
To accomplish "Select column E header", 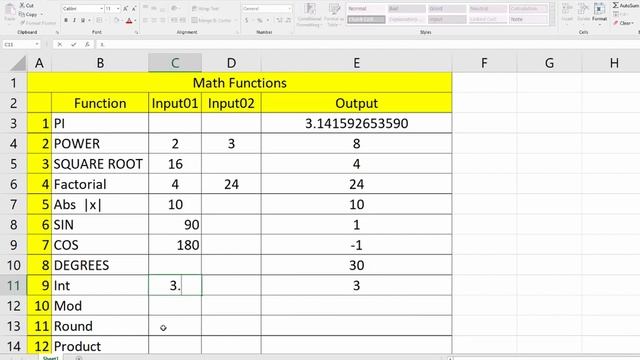I will [356, 63].
